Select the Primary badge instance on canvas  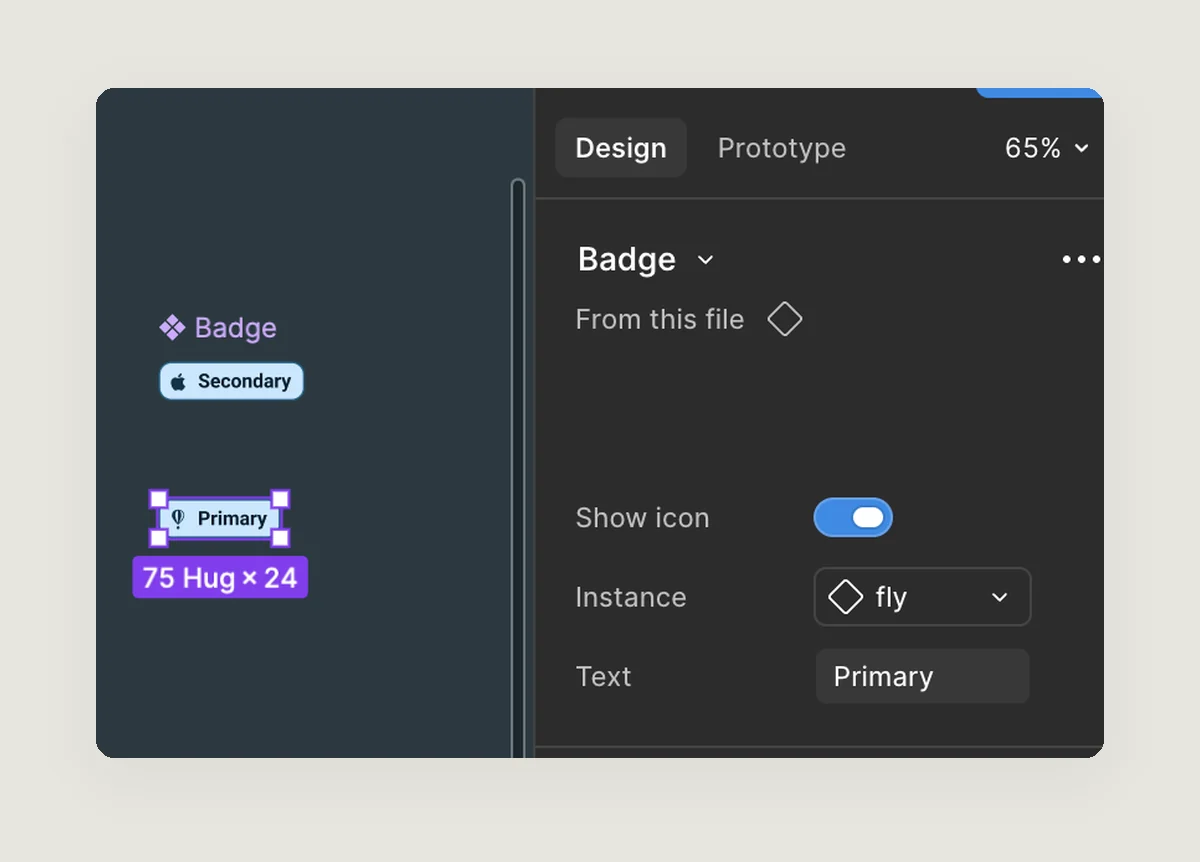click(219, 518)
